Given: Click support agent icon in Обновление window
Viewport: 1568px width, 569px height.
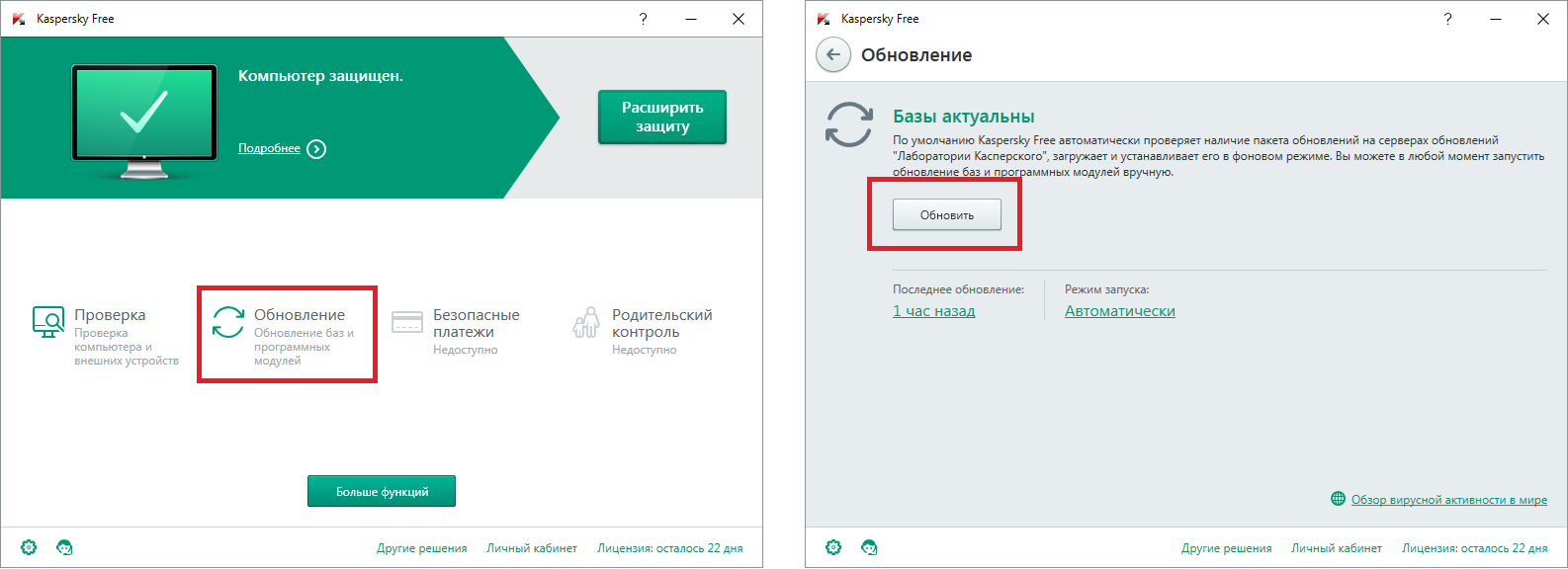Looking at the screenshot, I should pos(869,547).
